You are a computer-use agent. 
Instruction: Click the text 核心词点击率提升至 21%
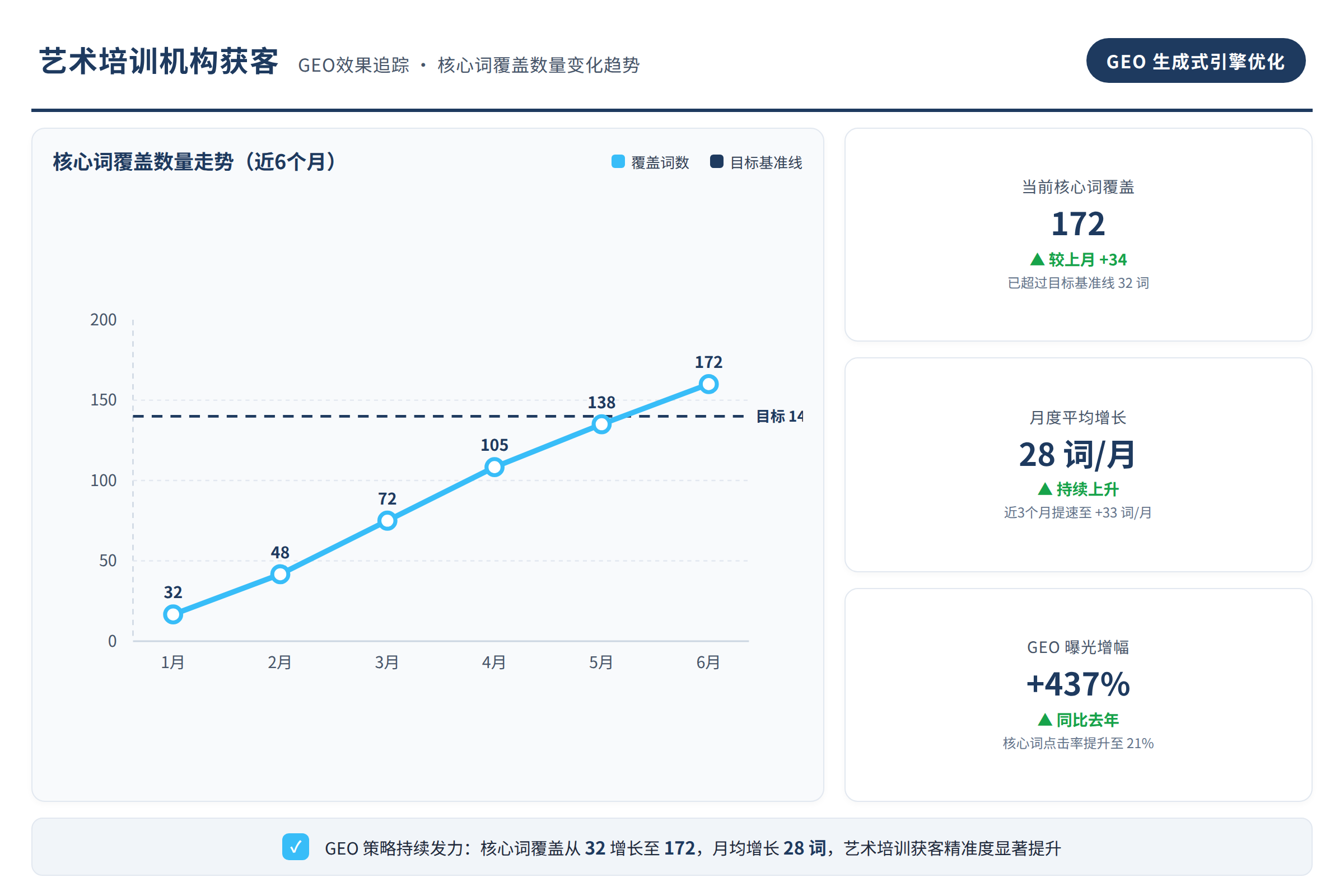tap(1077, 743)
